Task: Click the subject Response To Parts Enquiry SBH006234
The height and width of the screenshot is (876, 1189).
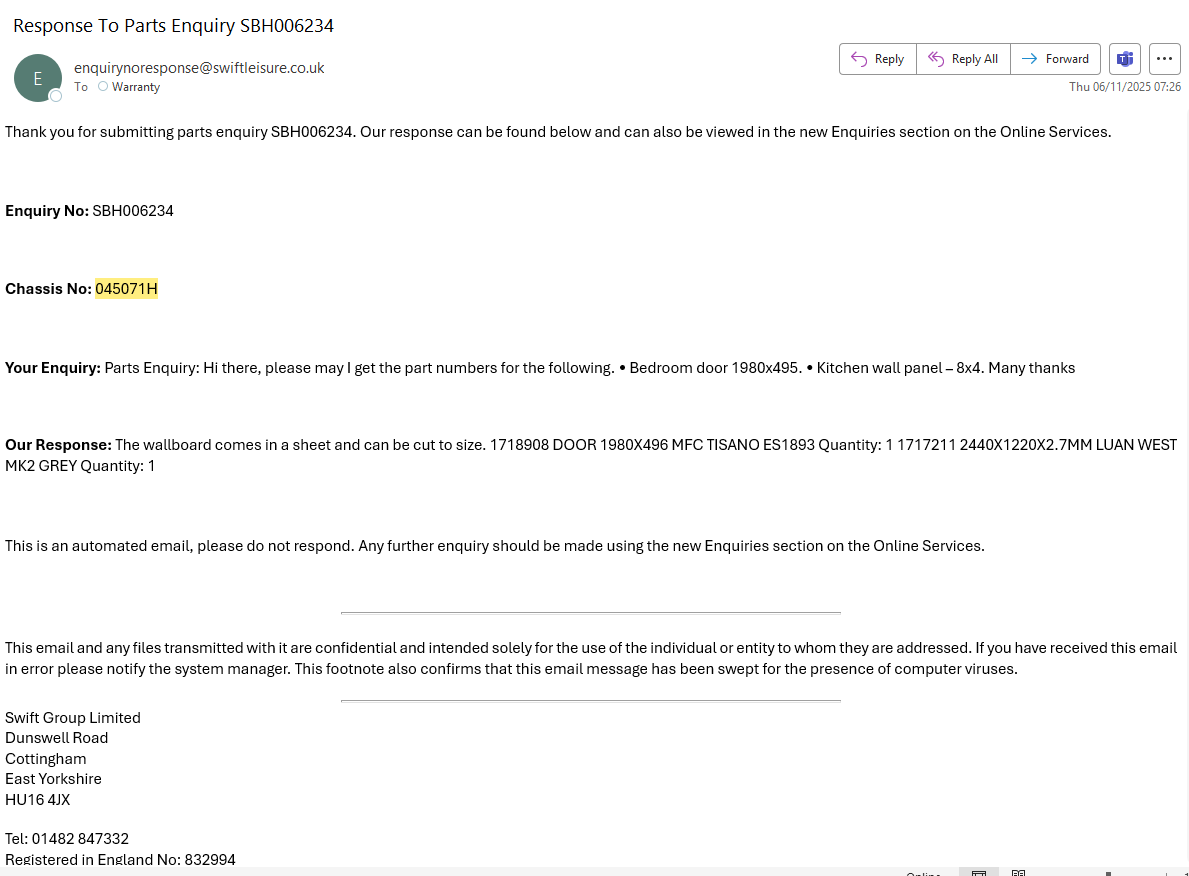Action: 173,25
